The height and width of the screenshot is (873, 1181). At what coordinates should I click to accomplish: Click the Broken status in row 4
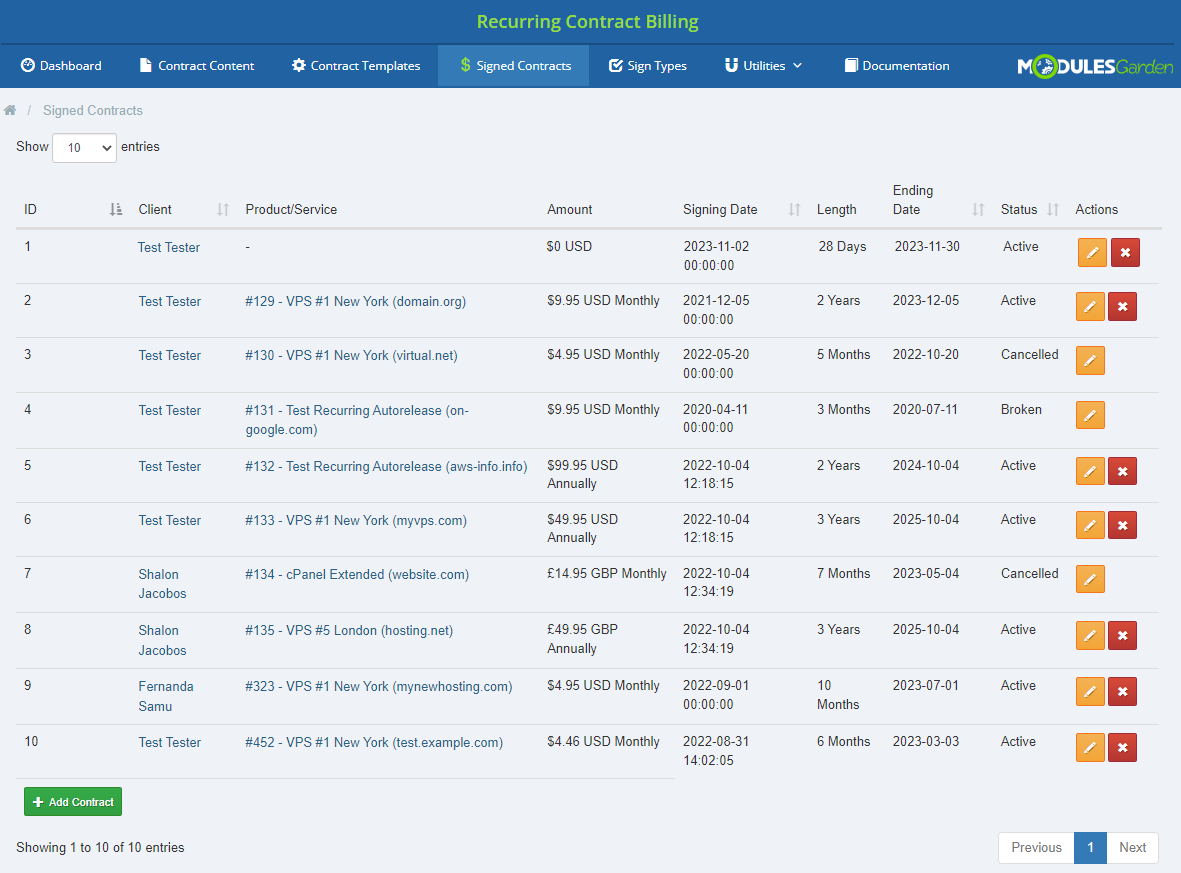tap(1021, 410)
